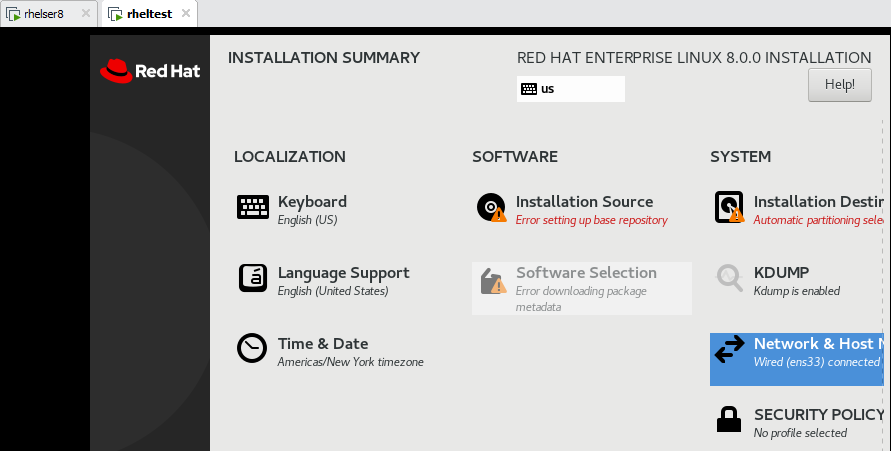This screenshot has width=891, height=451.
Task: Open SECURITY POLICY label
Action: point(819,415)
